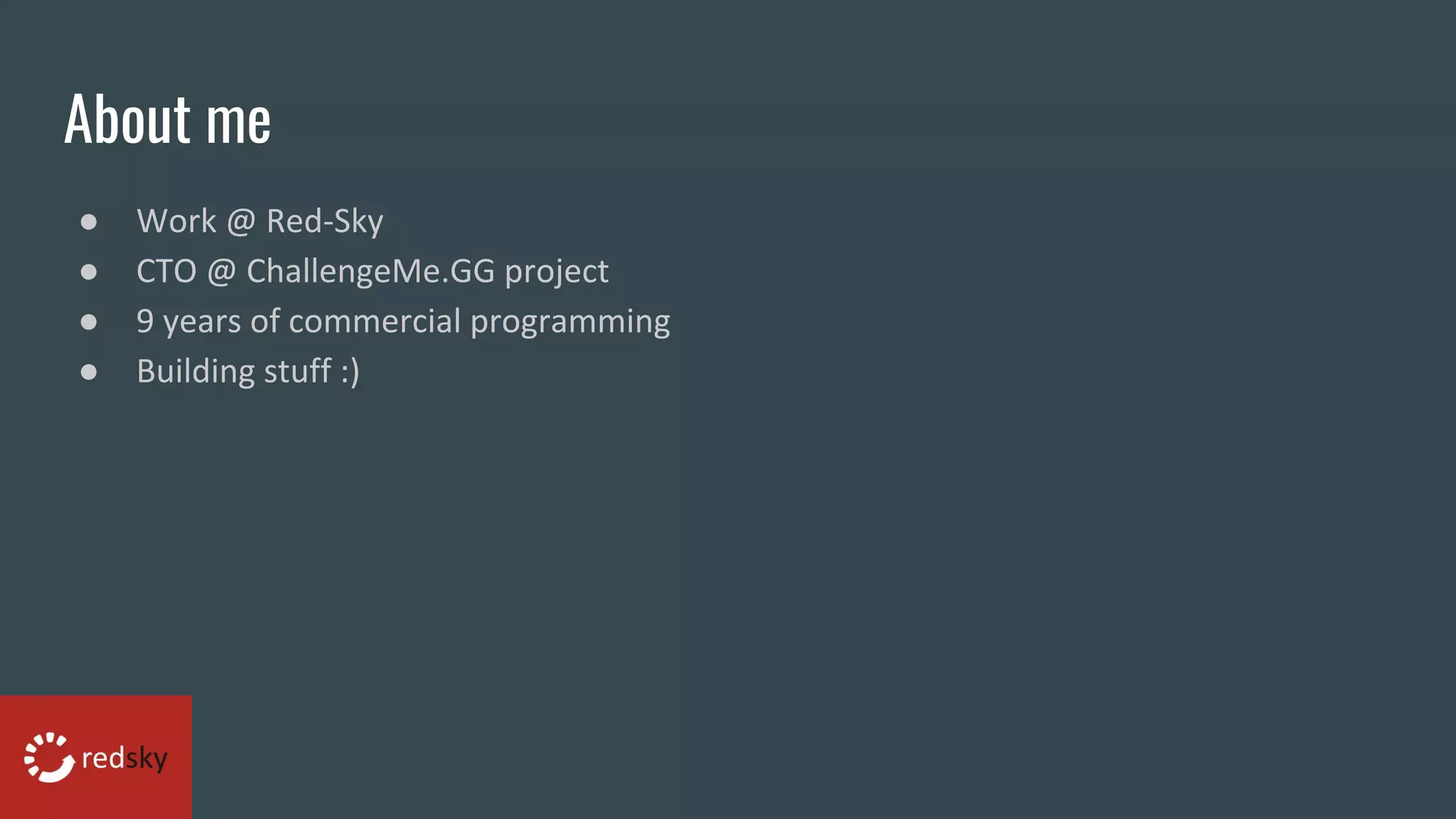
Task: Click the smiley emoticon after "Building stuff"
Action: pyautogui.click(x=350, y=372)
